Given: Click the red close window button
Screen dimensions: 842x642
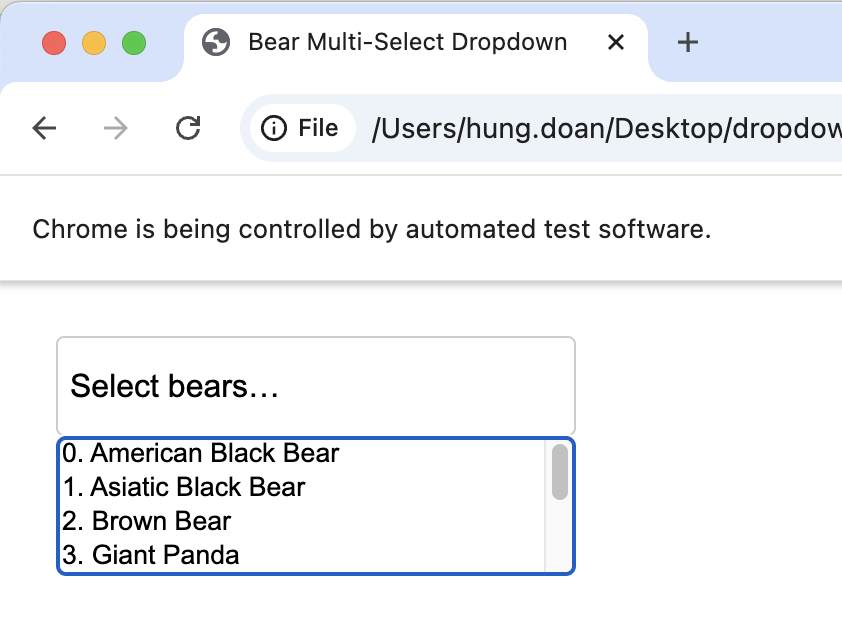Looking at the screenshot, I should 54,43.
